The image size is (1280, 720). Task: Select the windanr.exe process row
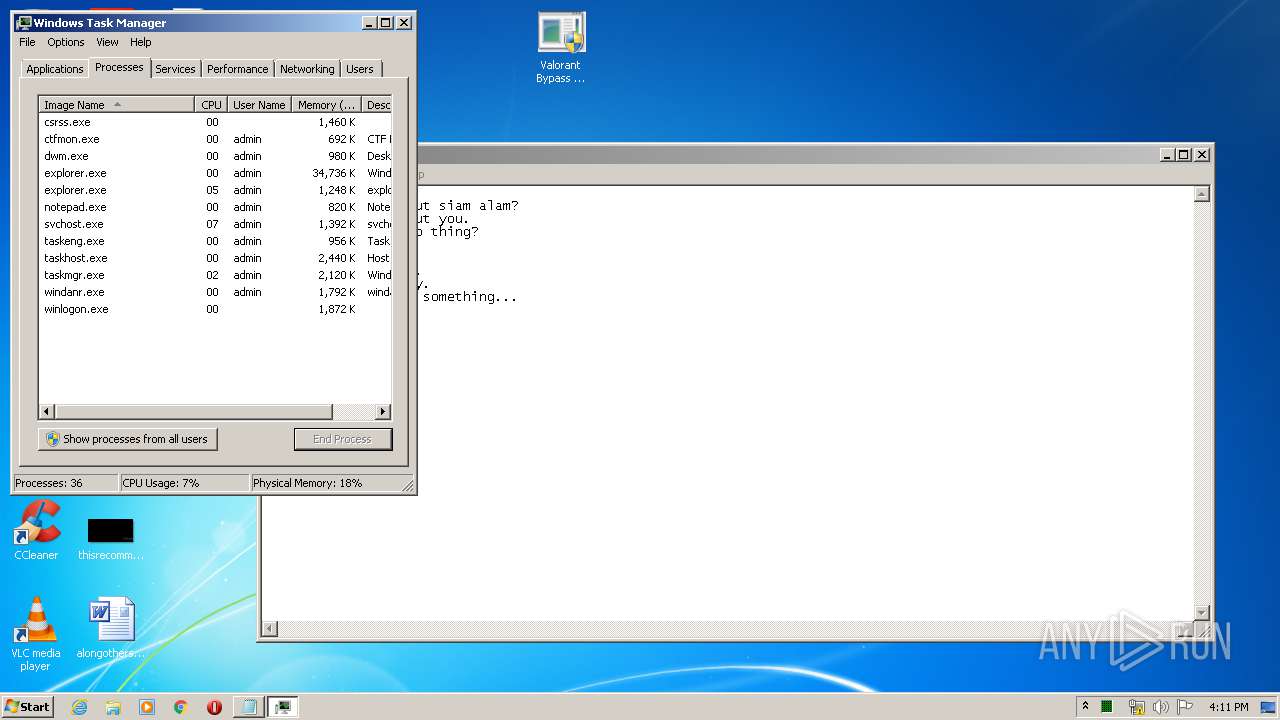tap(215, 292)
